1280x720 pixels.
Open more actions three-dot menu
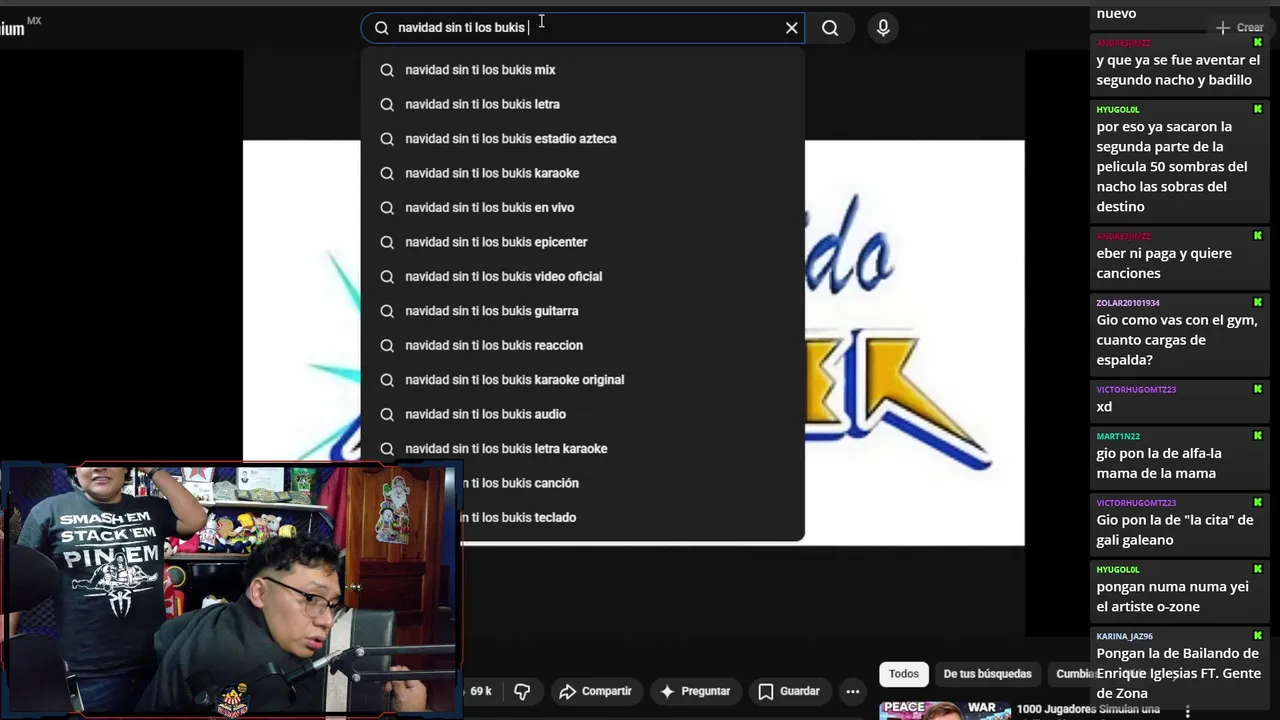click(853, 691)
